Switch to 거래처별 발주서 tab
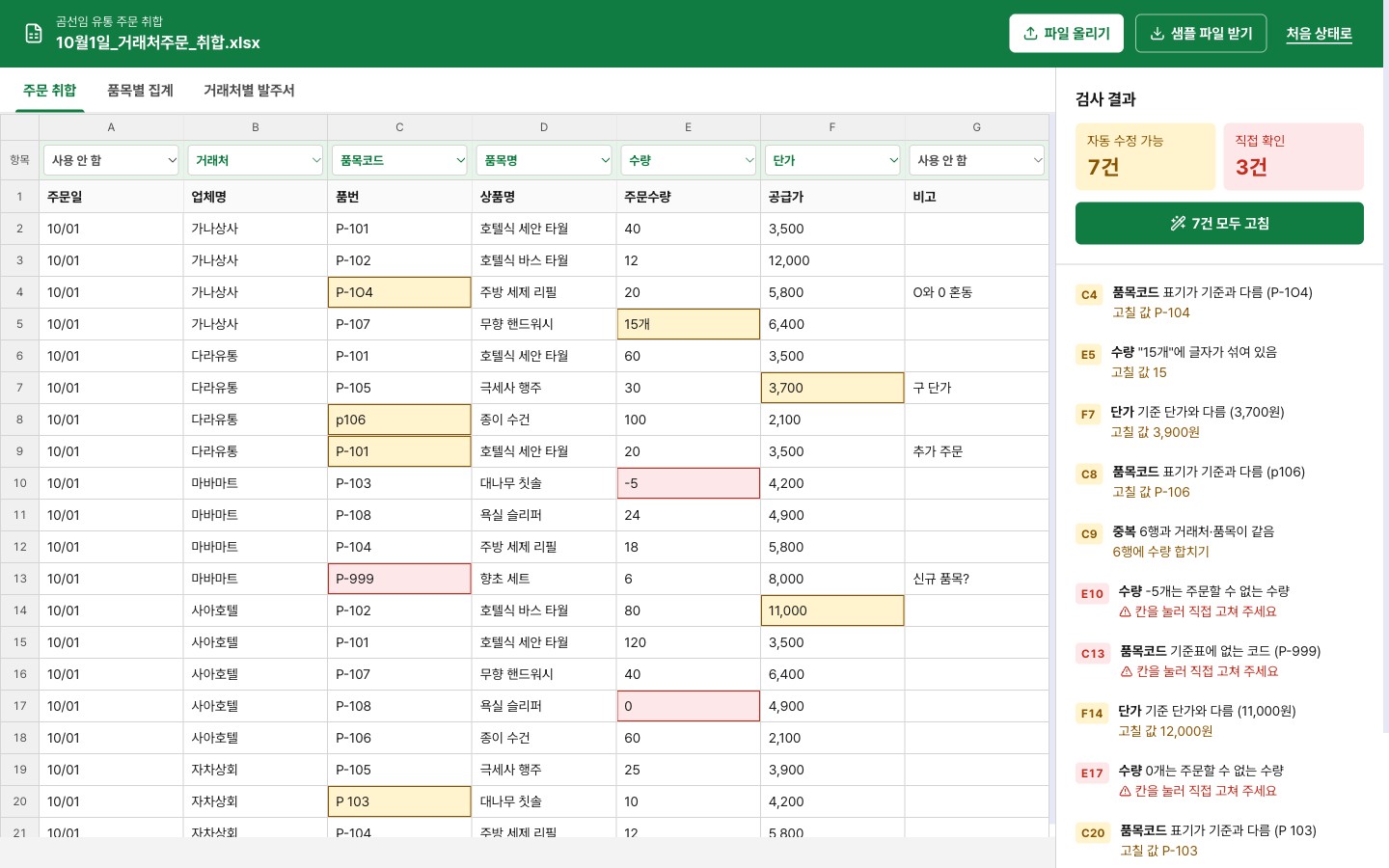This screenshot has width=1389, height=868. click(x=249, y=91)
